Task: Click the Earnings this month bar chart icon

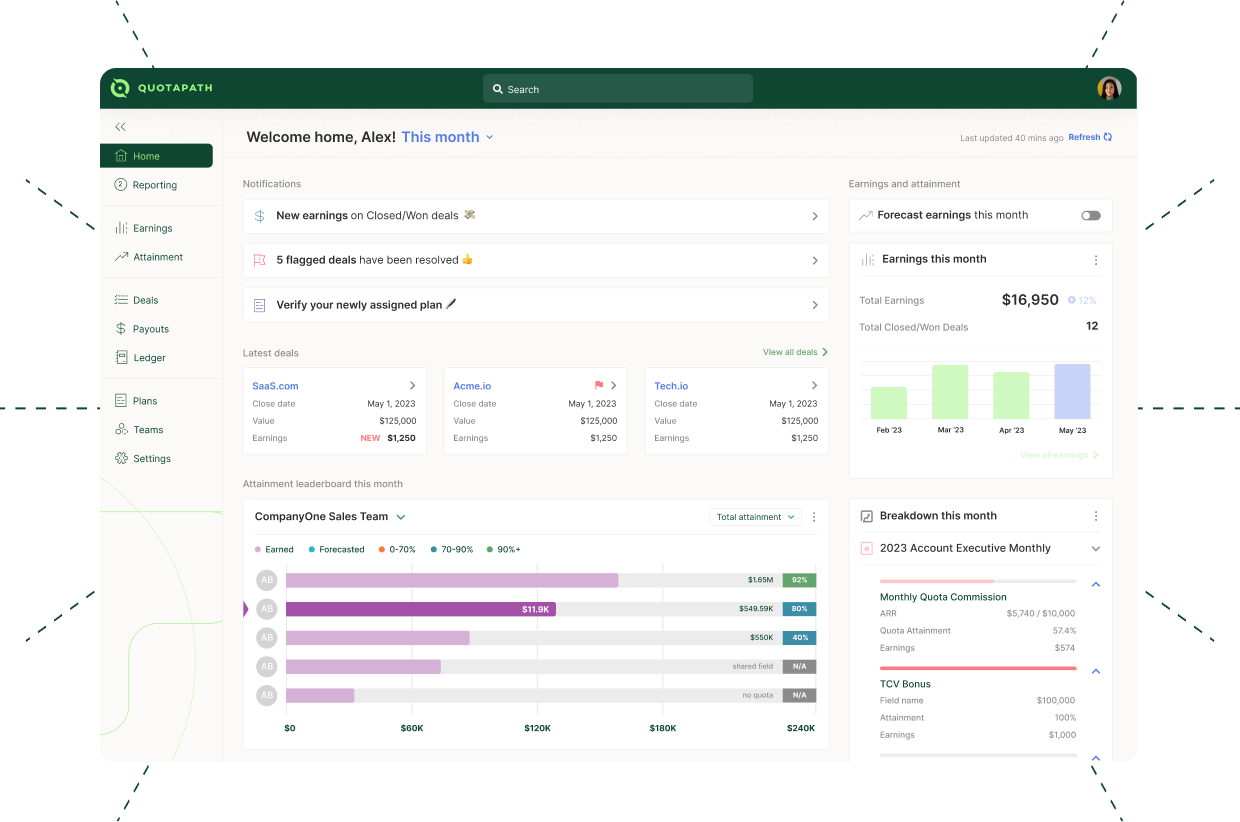Action: click(x=867, y=259)
